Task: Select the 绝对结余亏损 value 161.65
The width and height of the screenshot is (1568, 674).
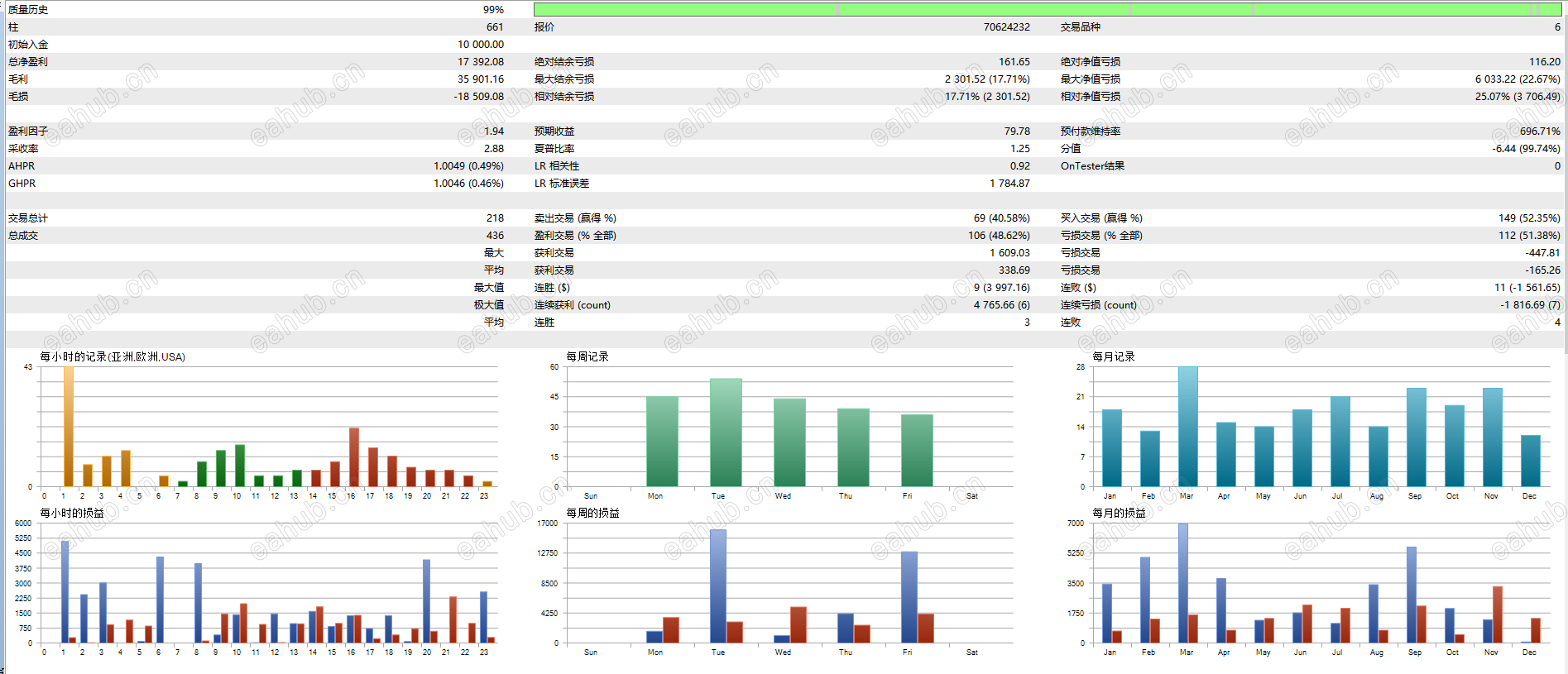Action: (1014, 62)
